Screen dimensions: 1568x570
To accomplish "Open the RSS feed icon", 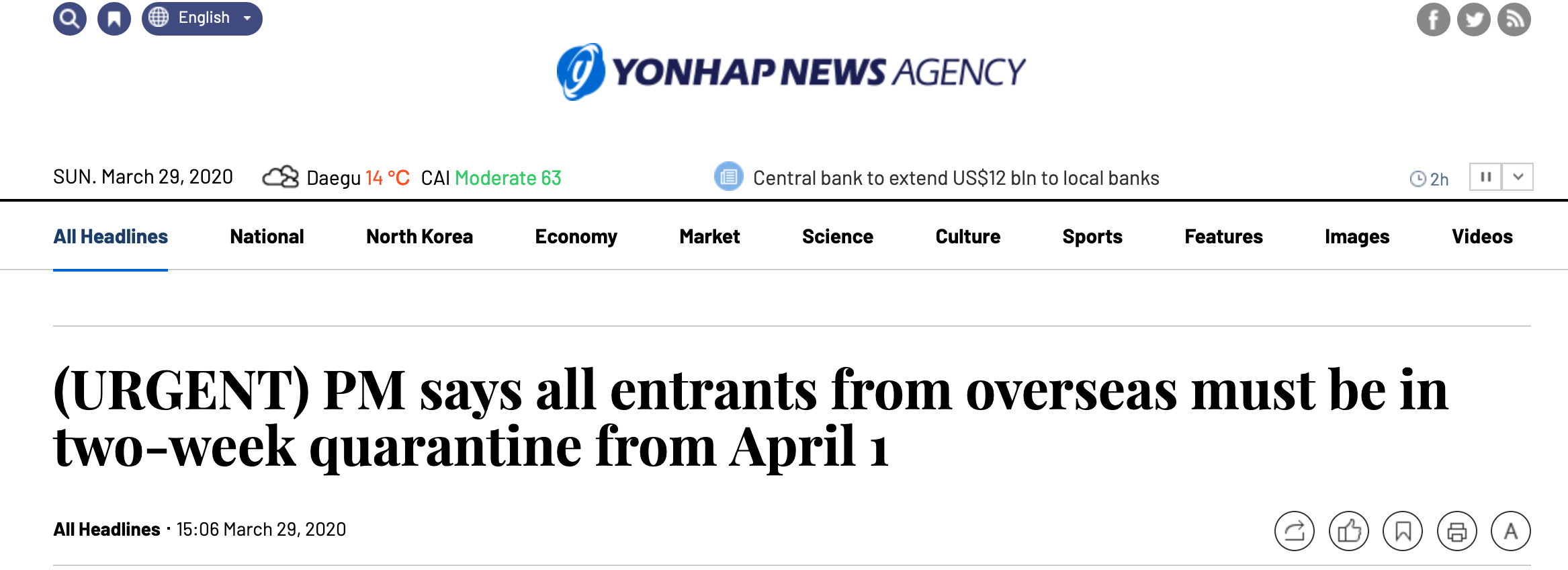I will tap(1514, 19).
